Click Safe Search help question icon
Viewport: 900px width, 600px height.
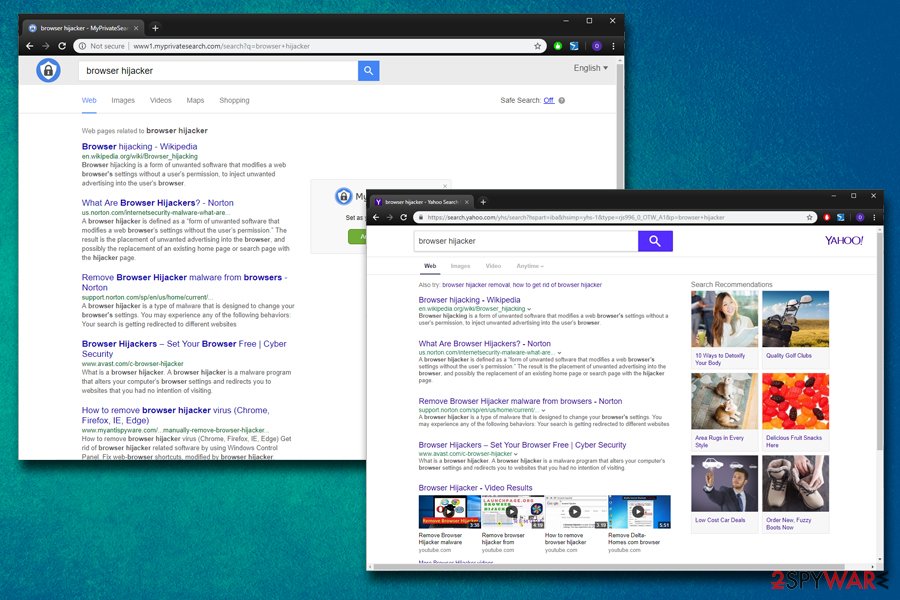click(561, 100)
